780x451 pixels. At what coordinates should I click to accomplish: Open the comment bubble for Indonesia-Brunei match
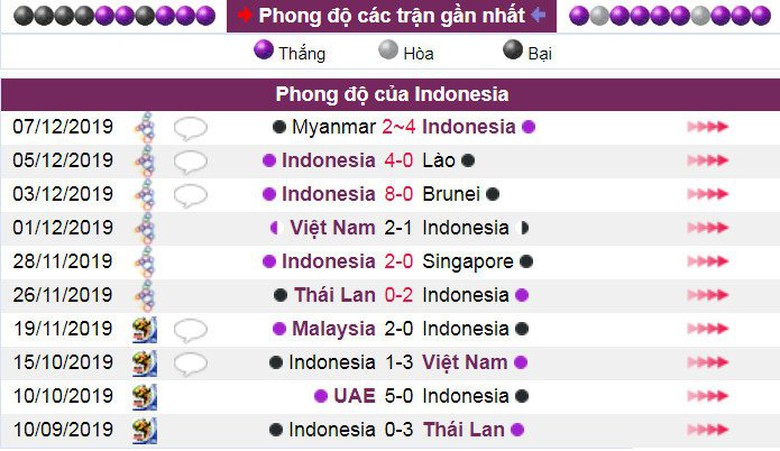(x=190, y=194)
